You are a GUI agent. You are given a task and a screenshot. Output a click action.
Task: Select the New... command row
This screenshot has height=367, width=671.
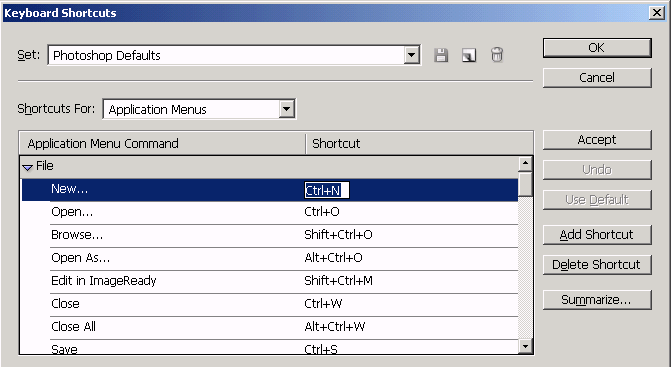click(270, 190)
